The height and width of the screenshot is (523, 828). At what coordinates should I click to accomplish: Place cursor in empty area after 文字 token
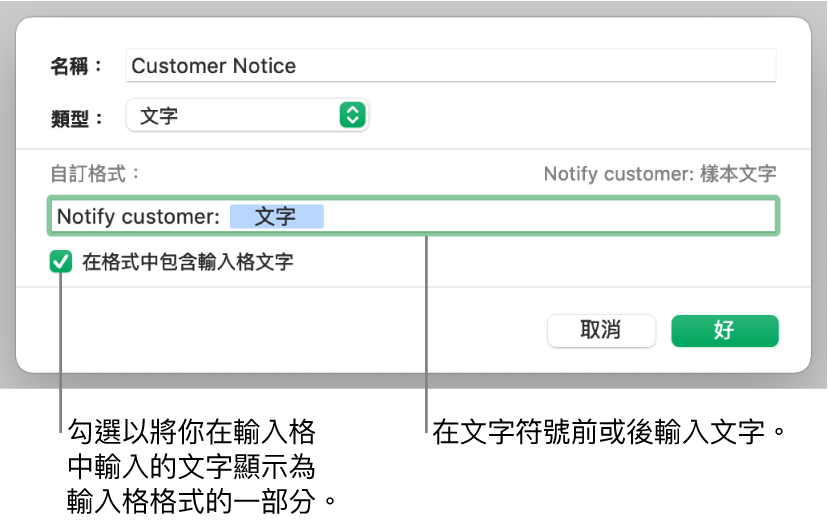point(550,216)
